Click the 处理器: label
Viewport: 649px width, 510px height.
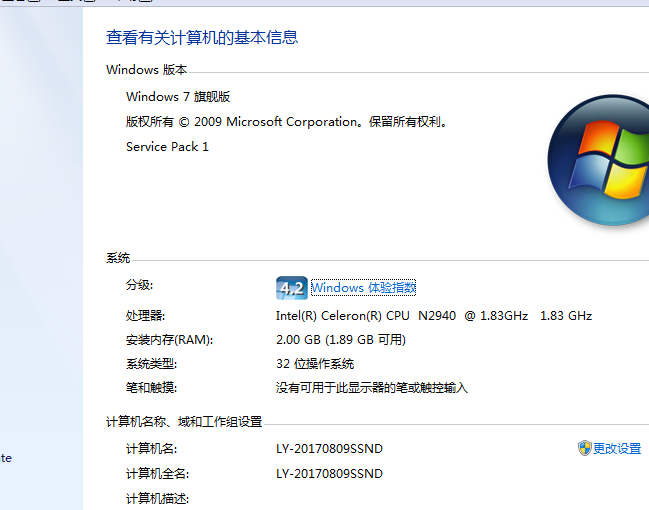click(x=145, y=316)
